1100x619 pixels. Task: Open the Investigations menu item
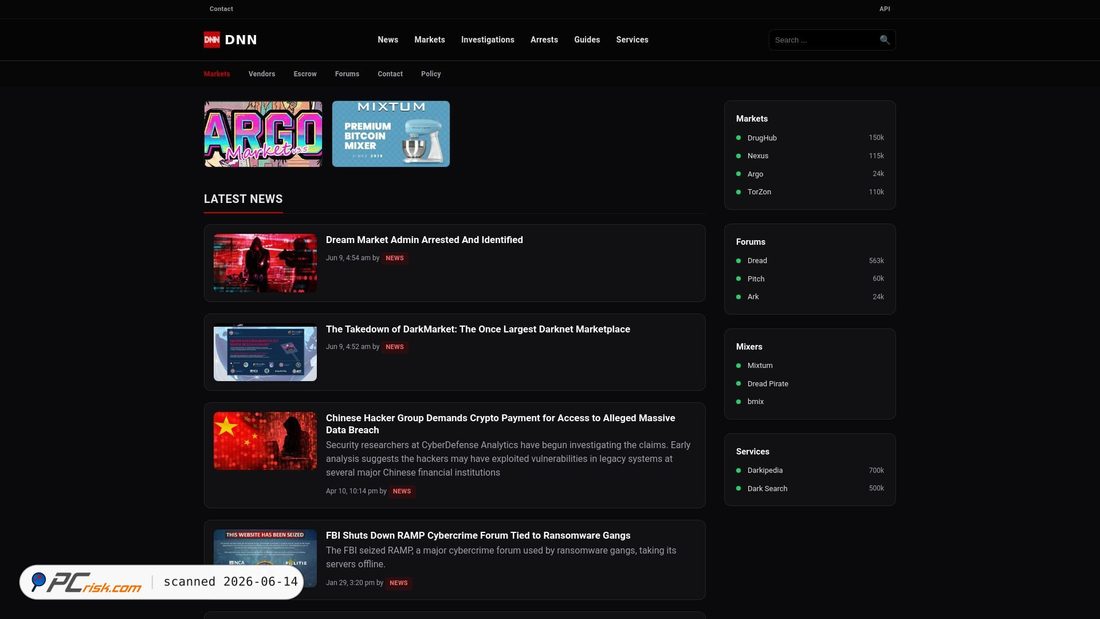(x=488, y=40)
